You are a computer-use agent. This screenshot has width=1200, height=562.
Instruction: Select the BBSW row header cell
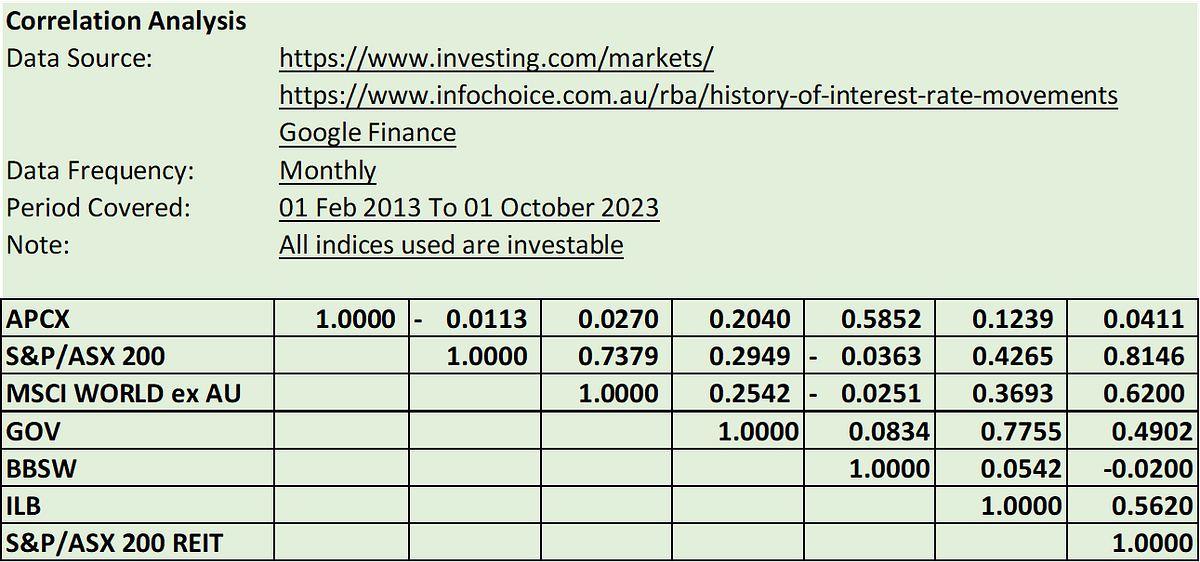click(x=138, y=468)
